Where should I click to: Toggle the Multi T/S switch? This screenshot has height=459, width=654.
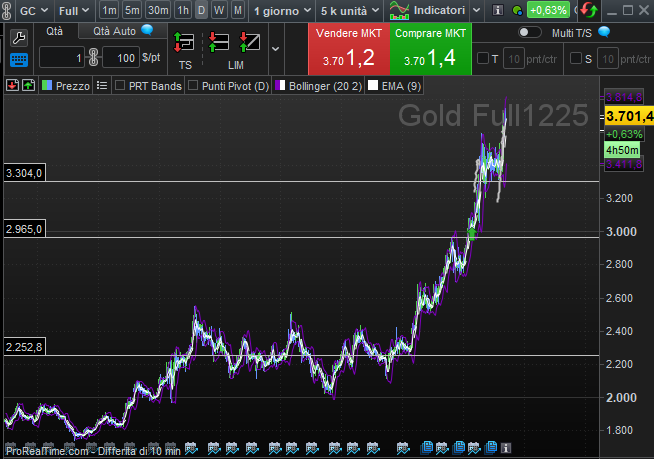coord(529,32)
